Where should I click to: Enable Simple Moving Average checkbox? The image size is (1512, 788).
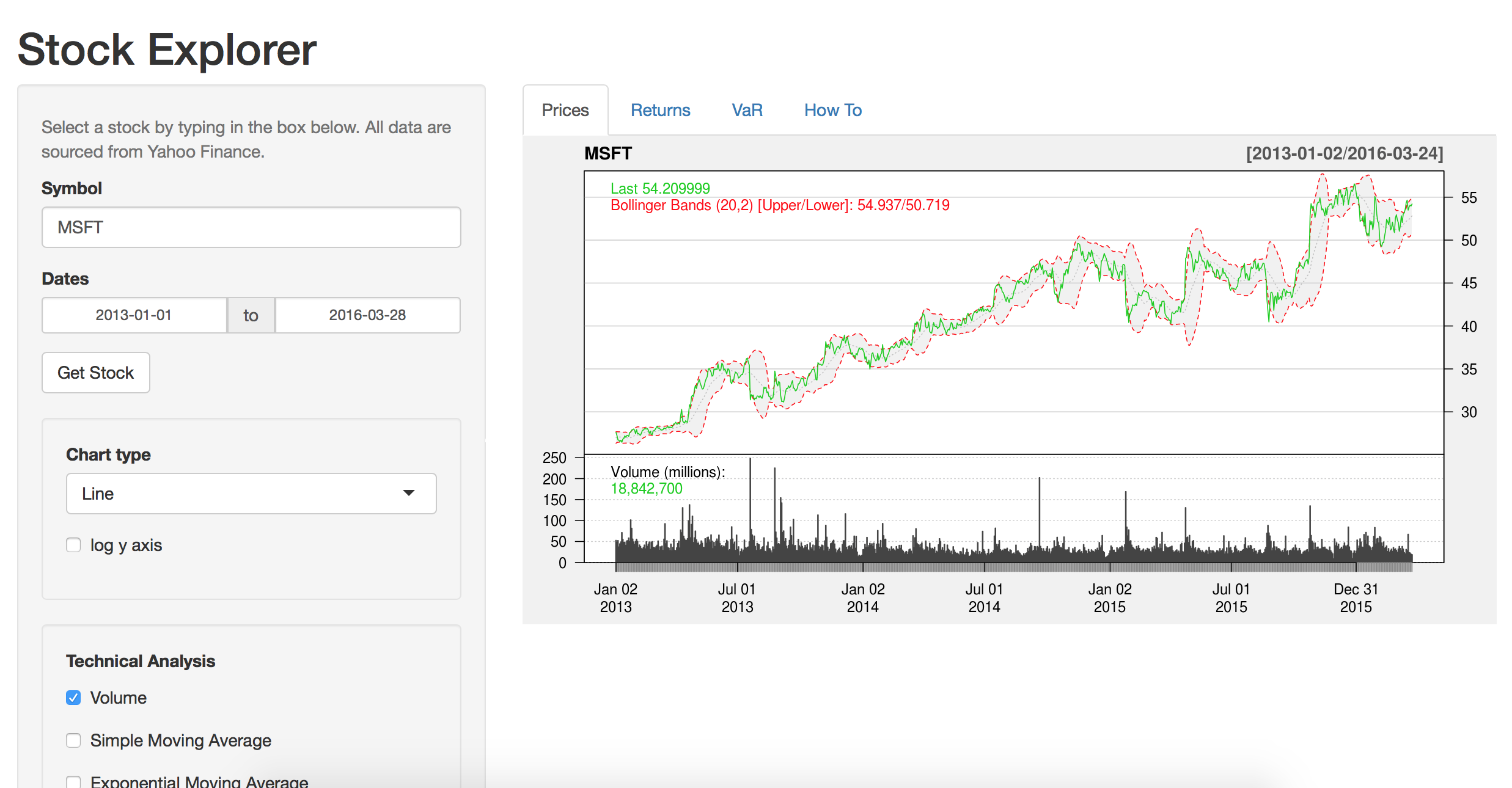point(73,740)
